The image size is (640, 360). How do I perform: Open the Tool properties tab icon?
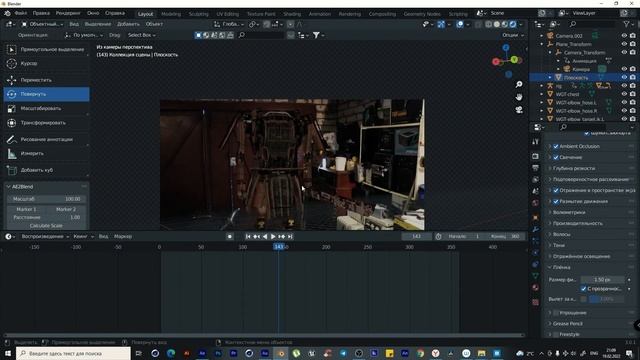536,142
